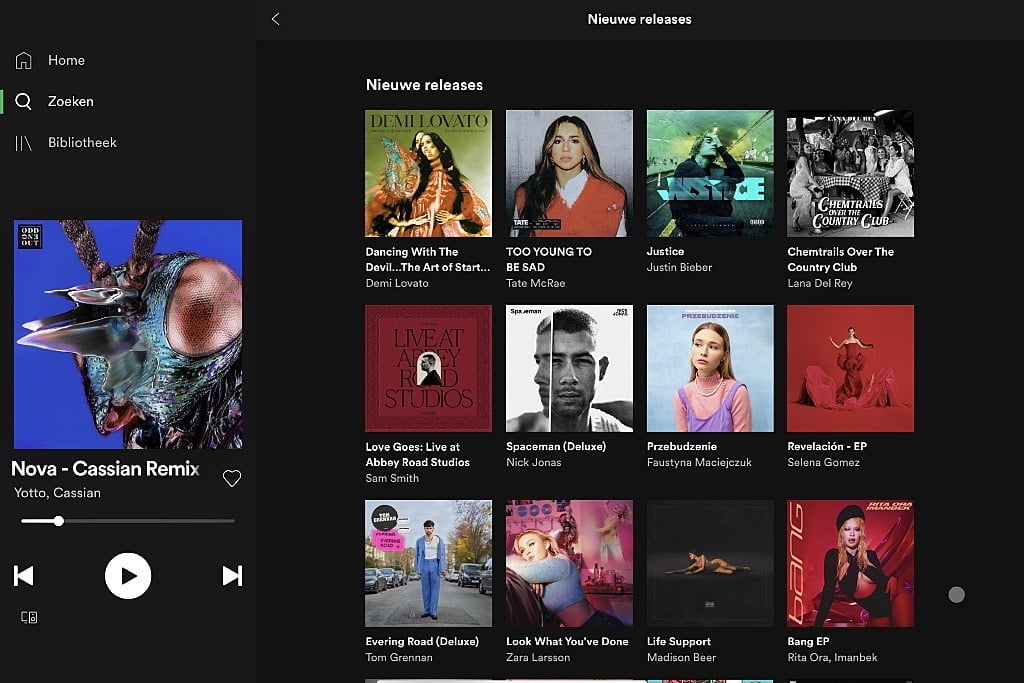Skip to previous track
Viewport: 1024px width, 683px height.
24,575
